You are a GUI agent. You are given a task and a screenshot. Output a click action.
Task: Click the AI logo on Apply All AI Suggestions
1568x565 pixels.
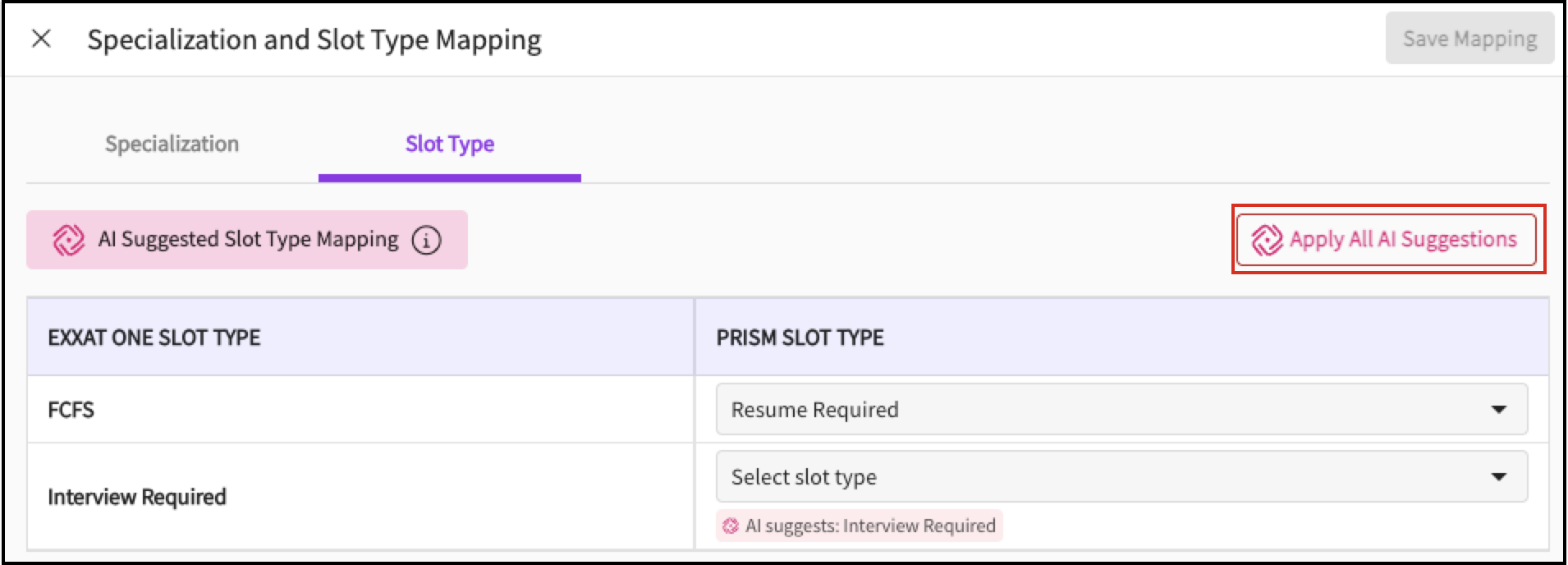click(1266, 241)
